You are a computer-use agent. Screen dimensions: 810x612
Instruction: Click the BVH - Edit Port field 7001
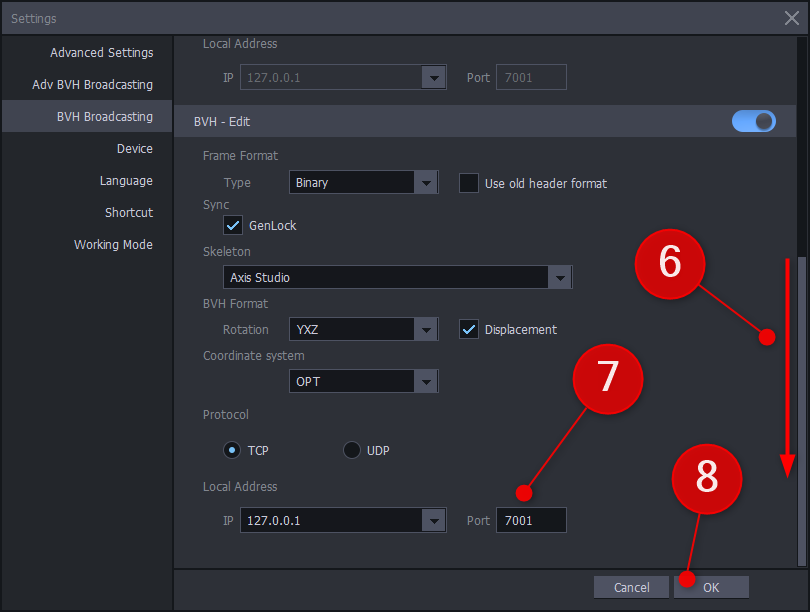(532, 520)
